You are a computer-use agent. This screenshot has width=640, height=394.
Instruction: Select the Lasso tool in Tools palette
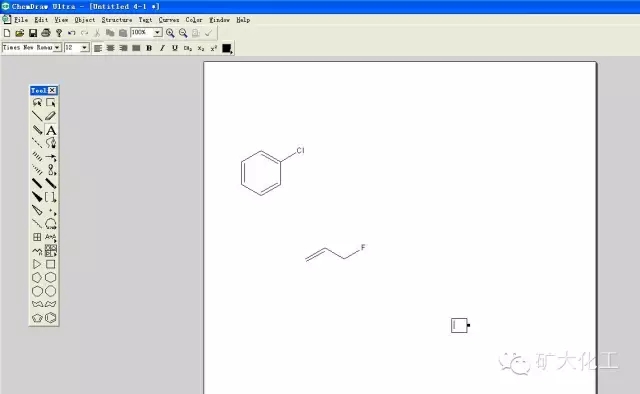tap(37, 102)
